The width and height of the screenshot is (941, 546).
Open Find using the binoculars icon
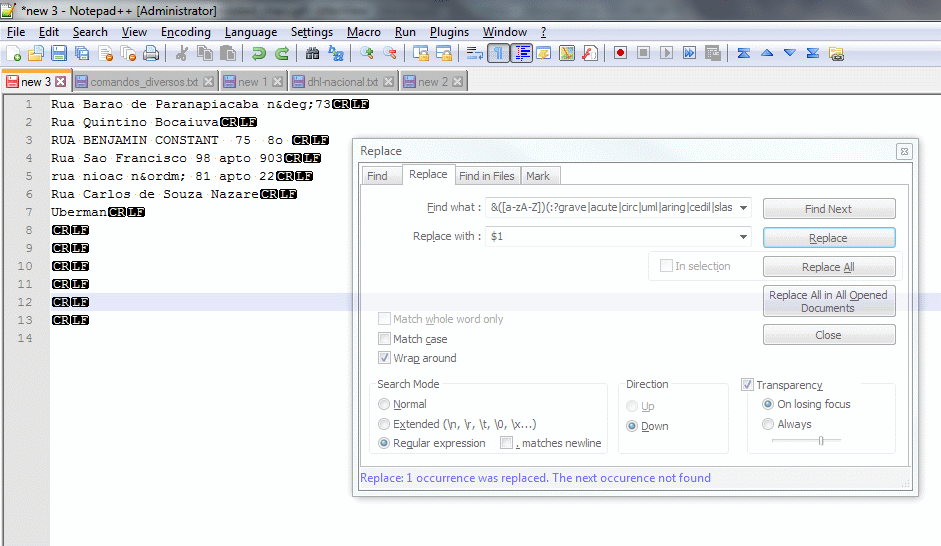click(x=313, y=53)
